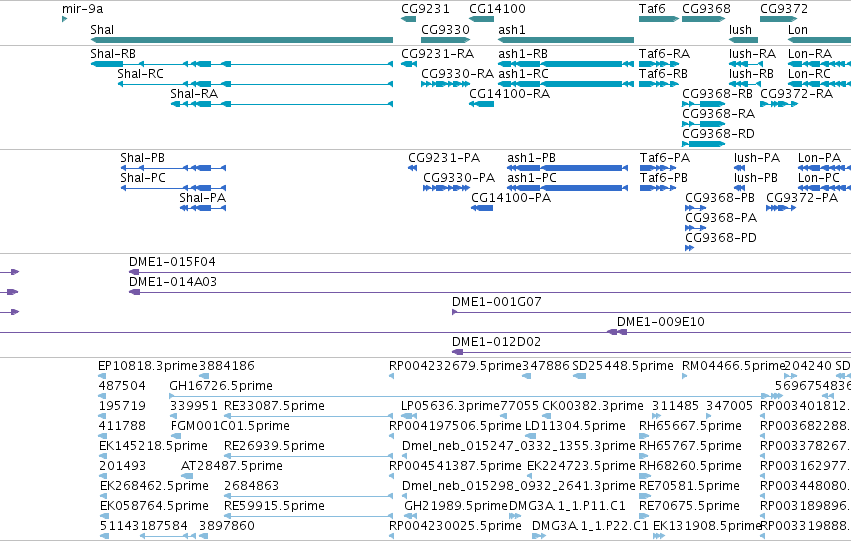This screenshot has width=851, height=541.
Task: Select the Lon gene label
Action: [x=798, y=30]
